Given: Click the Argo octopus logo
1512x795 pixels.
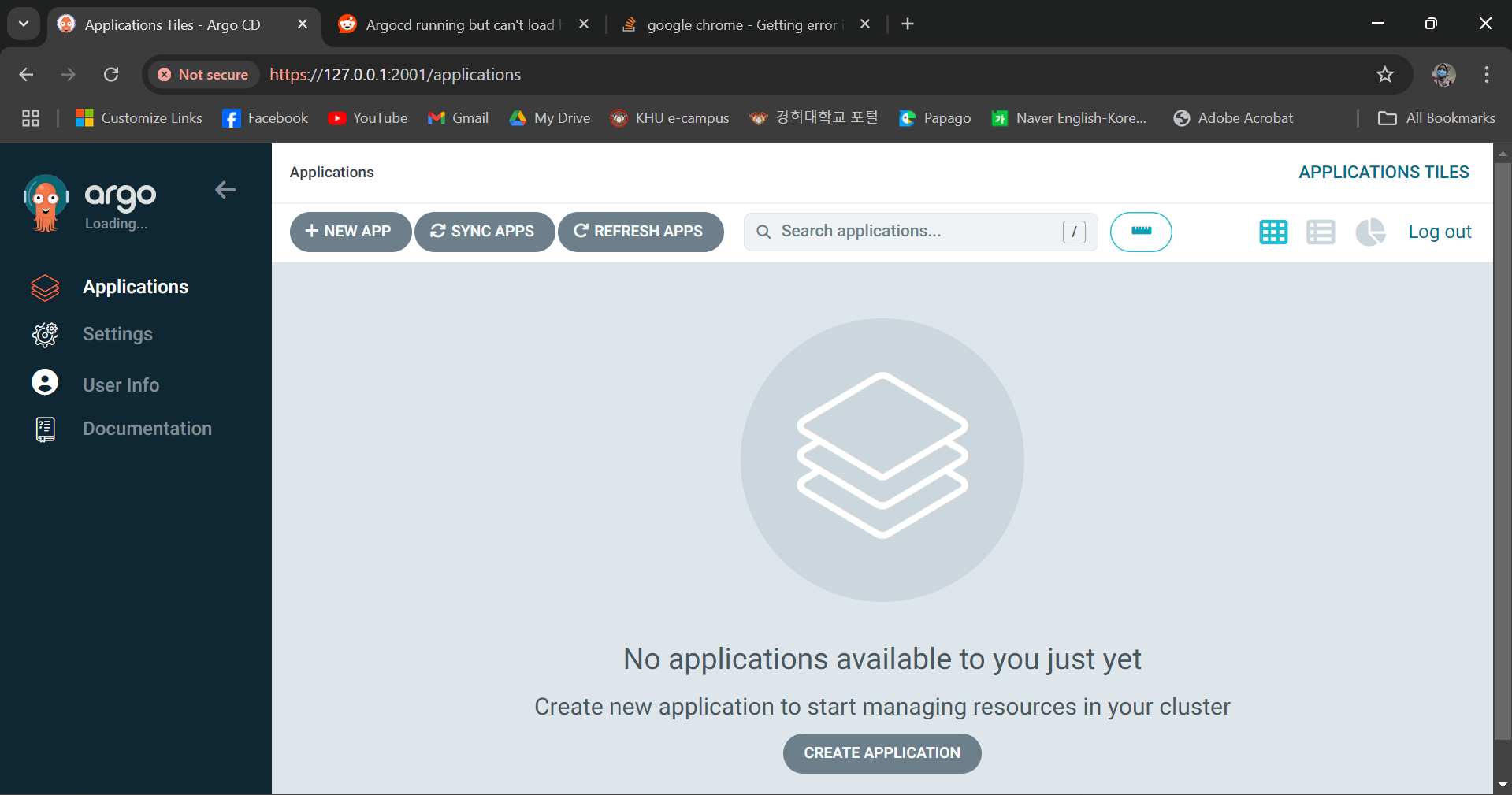Looking at the screenshot, I should (46, 203).
